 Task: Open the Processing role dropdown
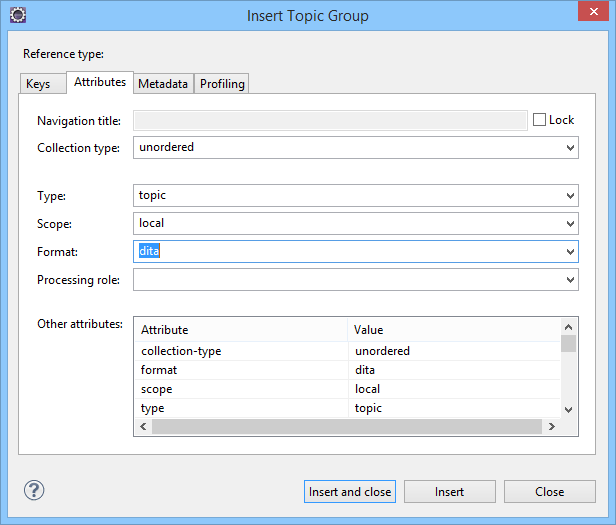click(570, 280)
